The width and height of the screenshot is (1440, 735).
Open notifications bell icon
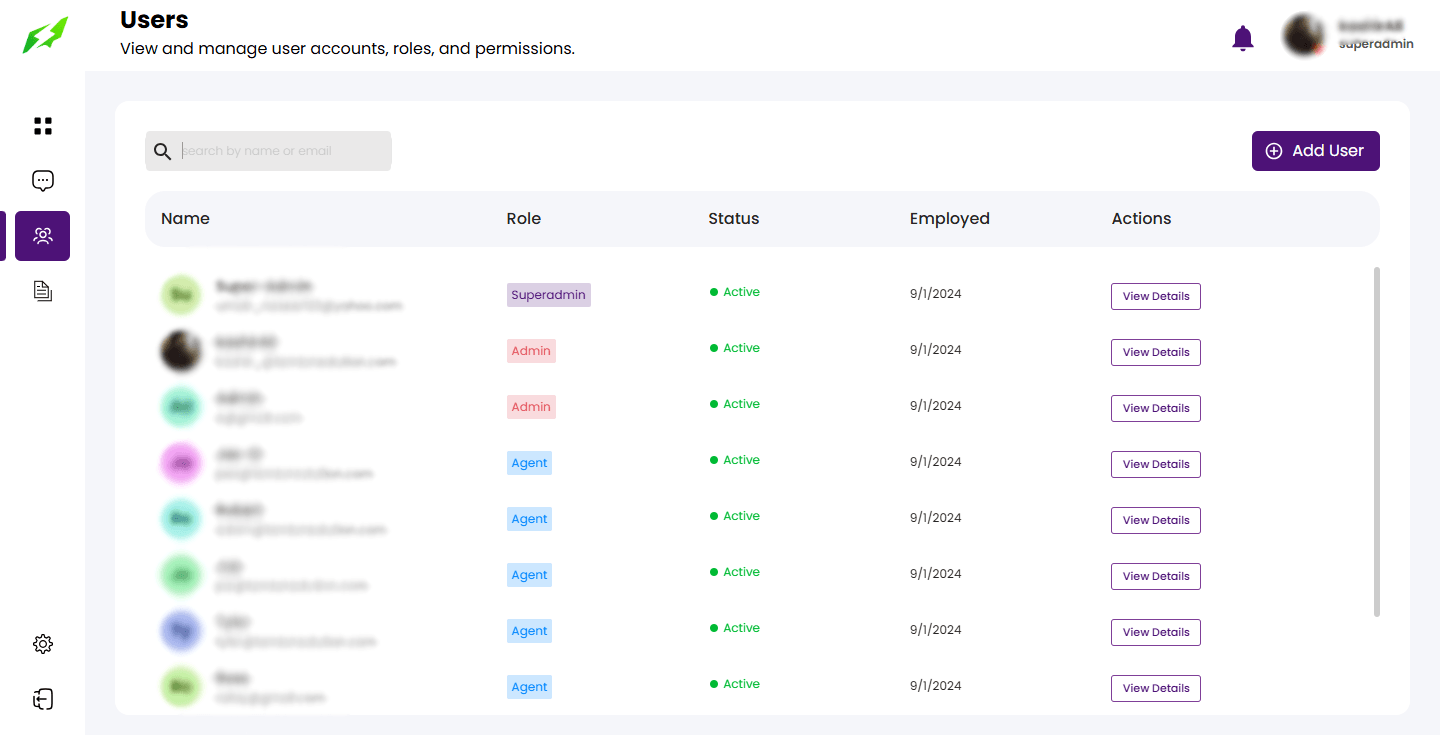pos(1242,38)
